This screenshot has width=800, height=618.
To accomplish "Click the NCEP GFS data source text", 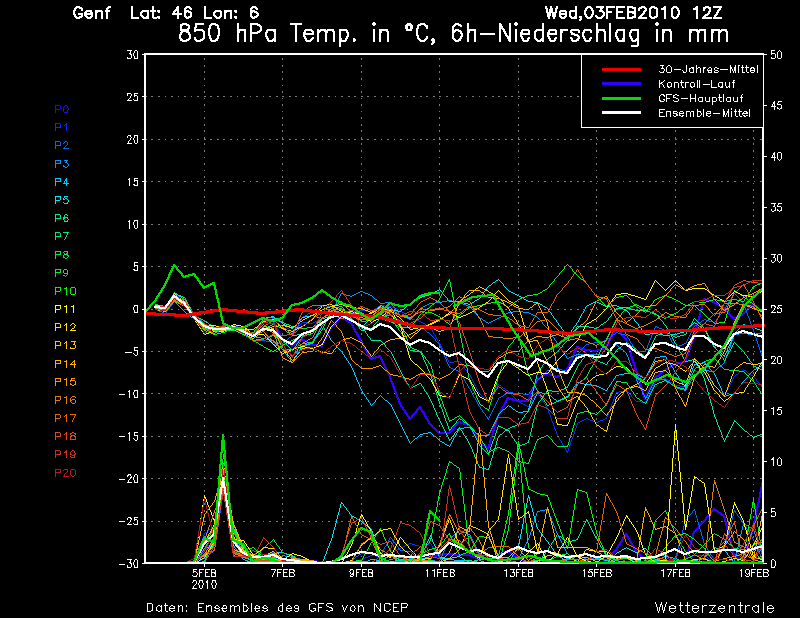I will click(x=277, y=607).
